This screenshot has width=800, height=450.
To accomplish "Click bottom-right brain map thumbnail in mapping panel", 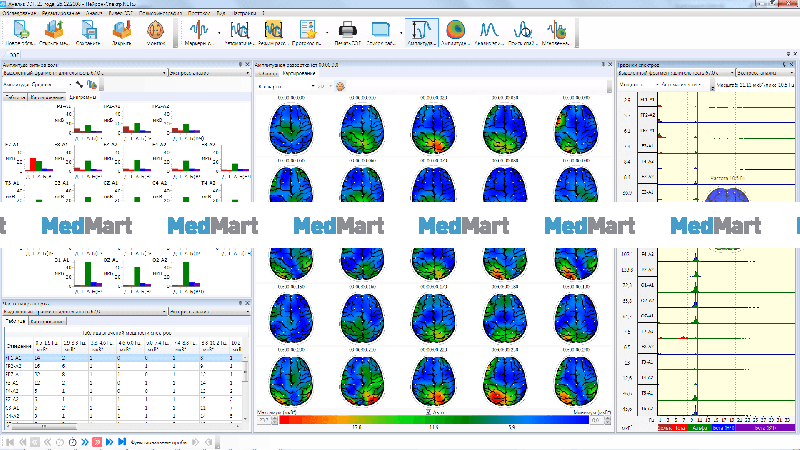I will 577,381.
